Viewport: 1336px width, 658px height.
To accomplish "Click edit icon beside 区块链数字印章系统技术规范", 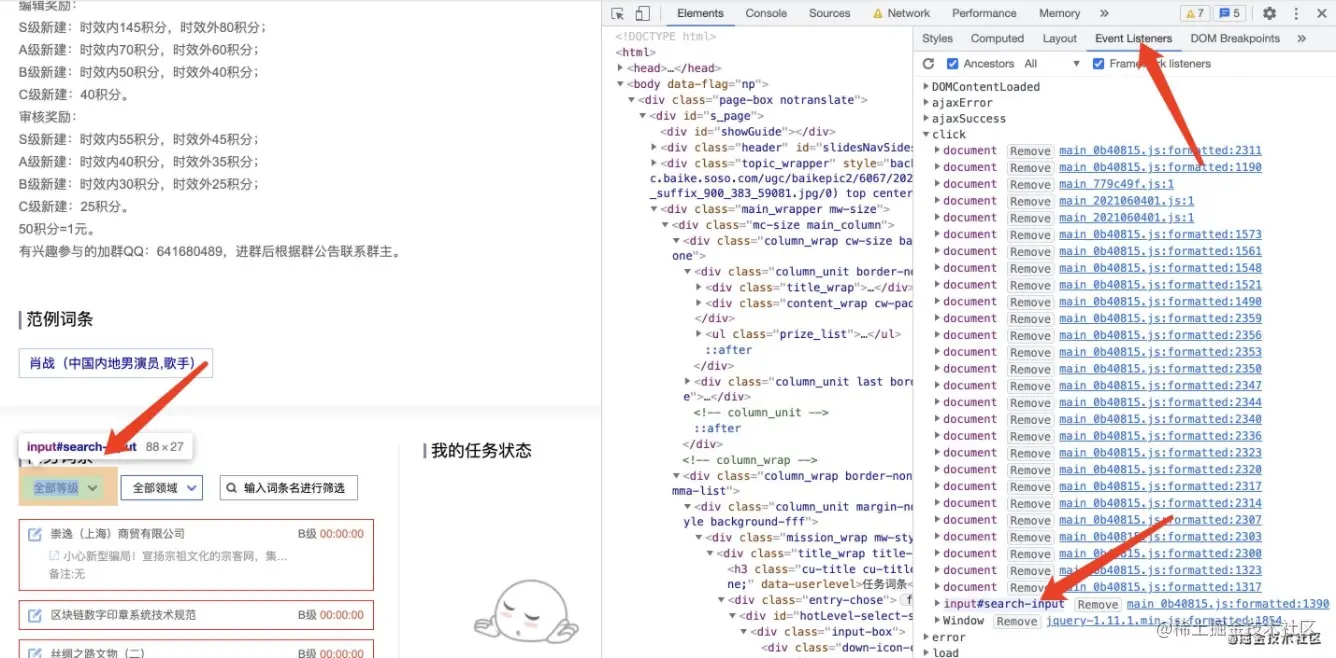I will (35, 615).
